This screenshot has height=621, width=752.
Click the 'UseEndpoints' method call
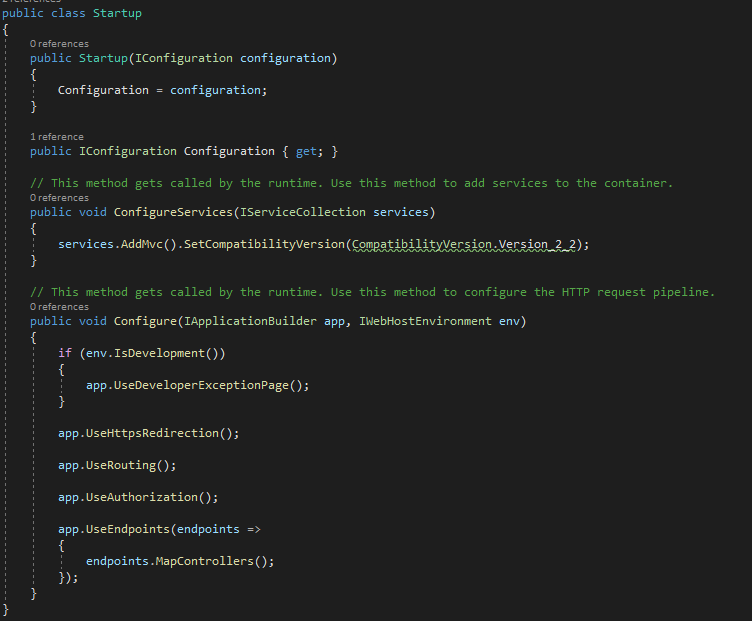pyautogui.click(x=128, y=529)
